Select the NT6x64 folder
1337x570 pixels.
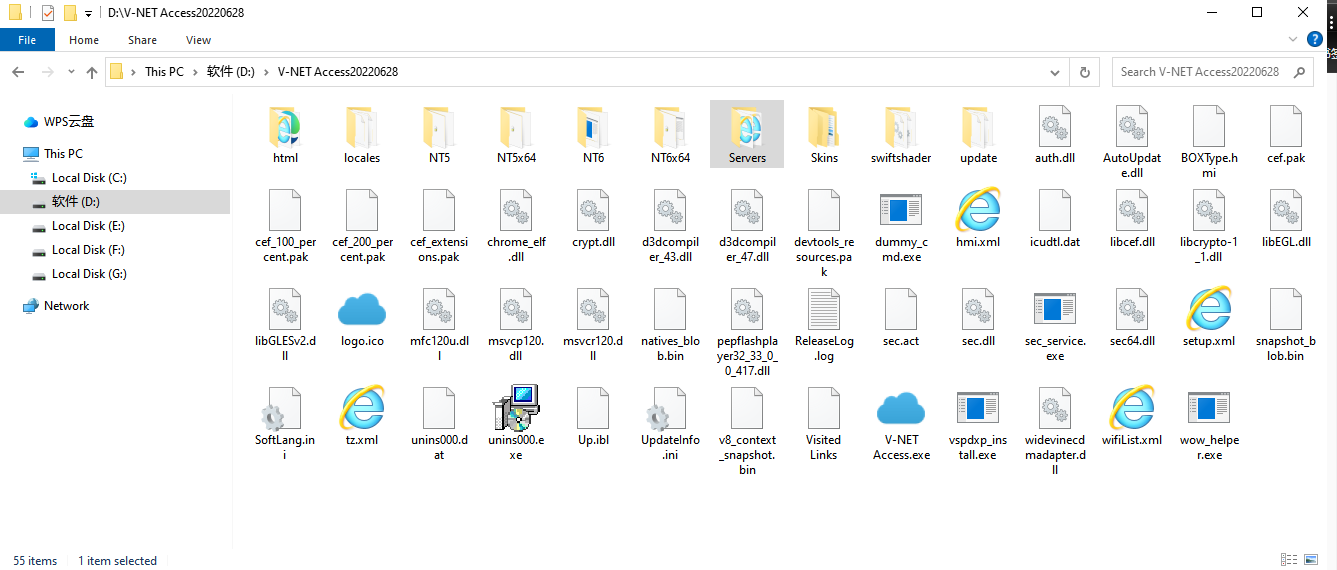(670, 134)
